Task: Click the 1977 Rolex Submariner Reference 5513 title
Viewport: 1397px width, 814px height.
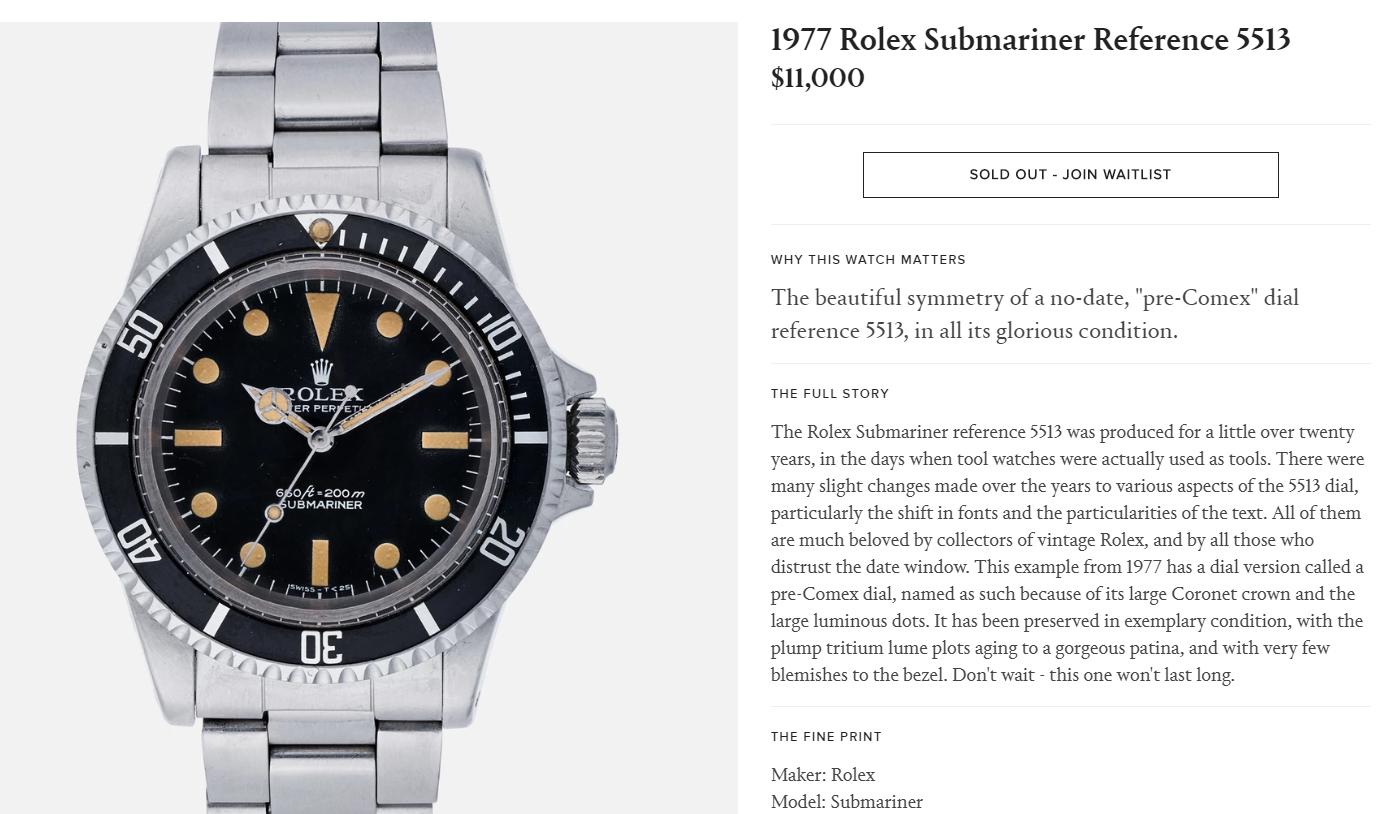Action: (1030, 39)
